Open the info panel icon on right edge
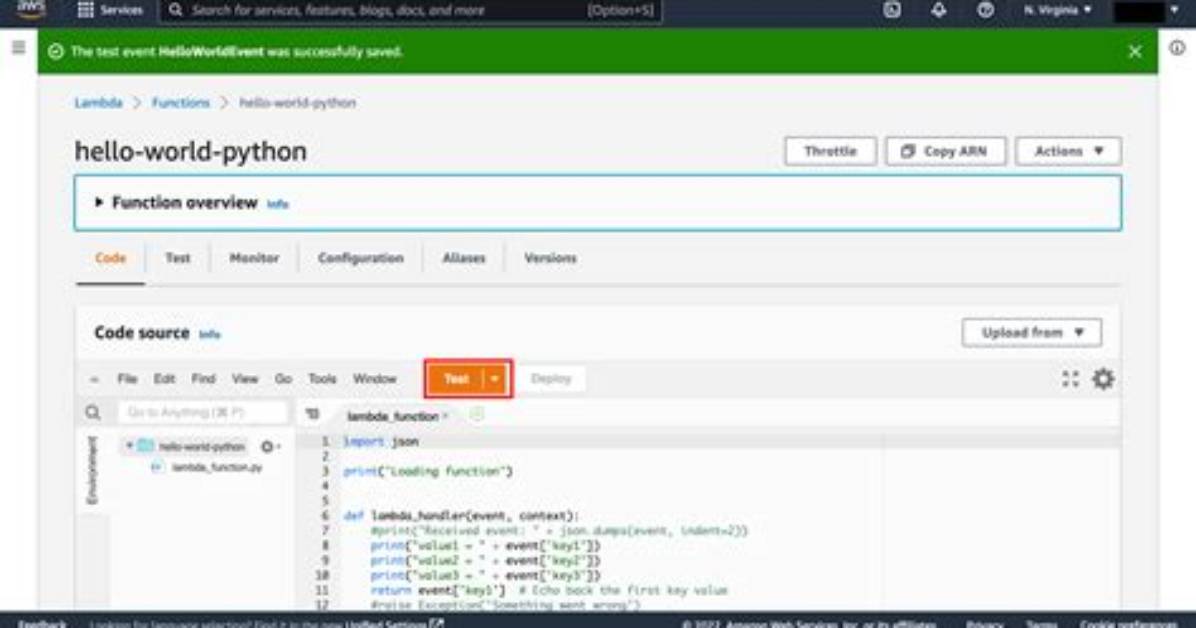The image size is (1196, 628). 1177,47
